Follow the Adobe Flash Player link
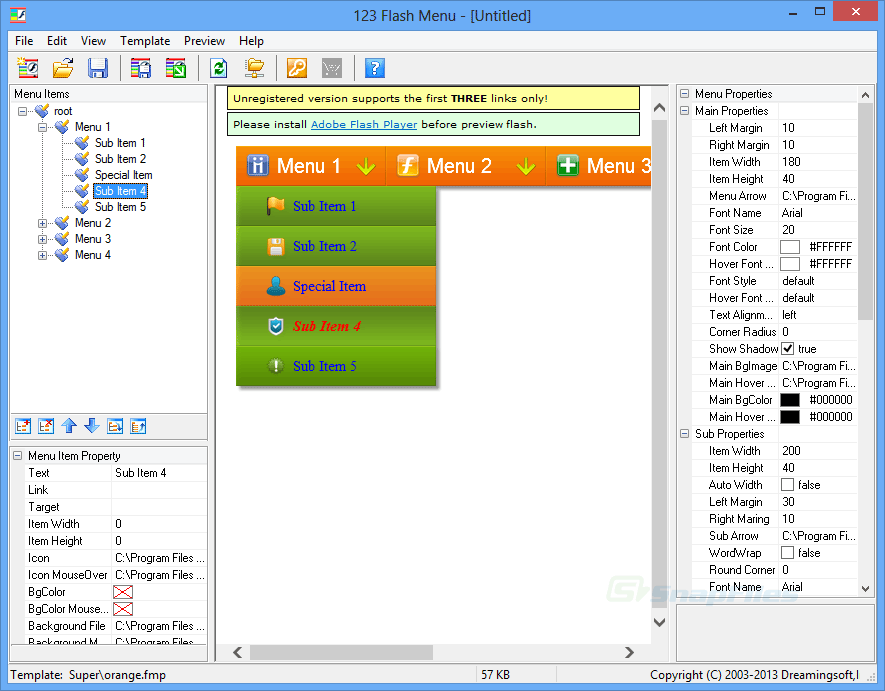This screenshot has width=885, height=691. pyautogui.click(x=364, y=124)
